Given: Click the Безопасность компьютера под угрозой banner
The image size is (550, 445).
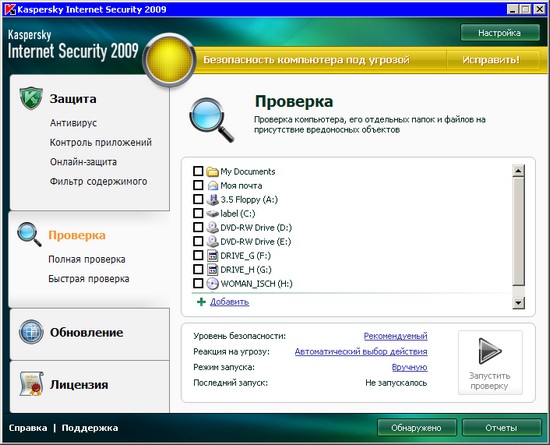Looking at the screenshot, I should [307, 60].
